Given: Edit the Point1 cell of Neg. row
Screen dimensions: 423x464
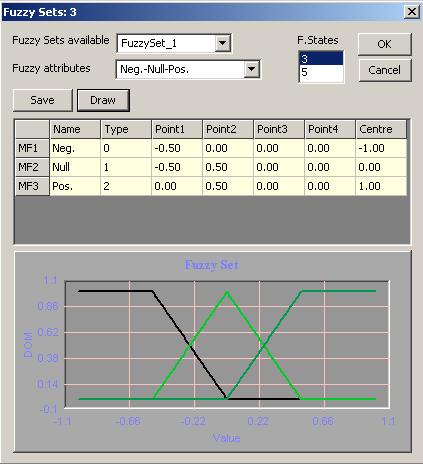Looking at the screenshot, I should point(177,148).
